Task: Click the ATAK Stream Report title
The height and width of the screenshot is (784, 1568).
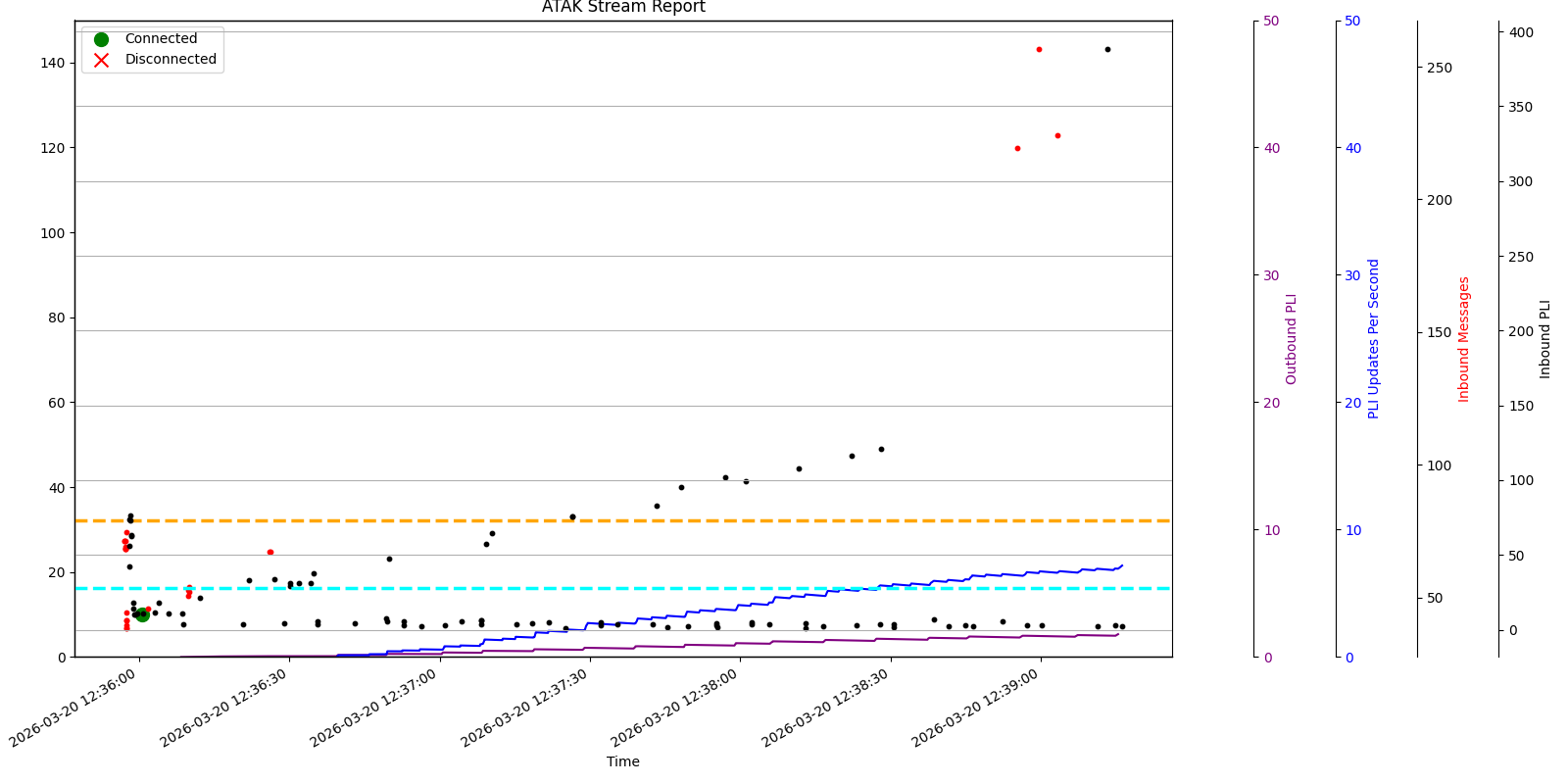Action: click(x=623, y=8)
